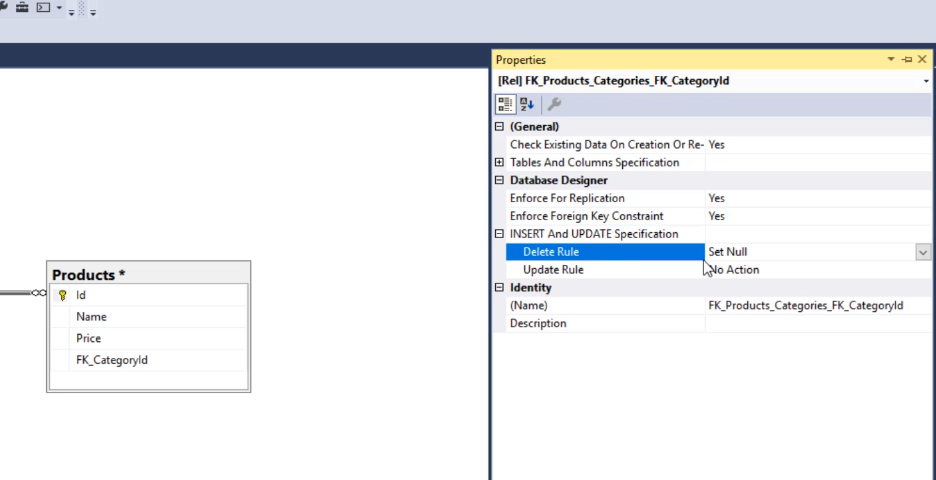The height and width of the screenshot is (480, 936).
Task: Expand Tables And Columns Specification
Action: click(500, 162)
